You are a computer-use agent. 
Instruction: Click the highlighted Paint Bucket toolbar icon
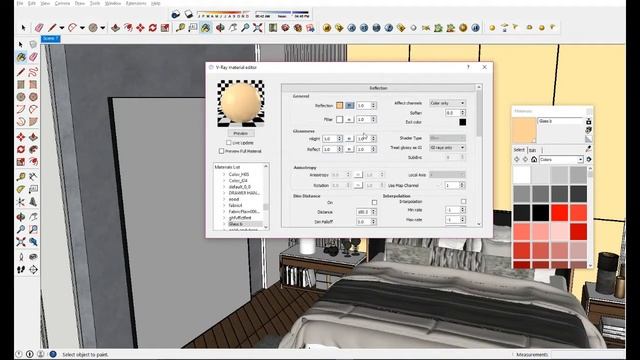(x=206, y=28)
